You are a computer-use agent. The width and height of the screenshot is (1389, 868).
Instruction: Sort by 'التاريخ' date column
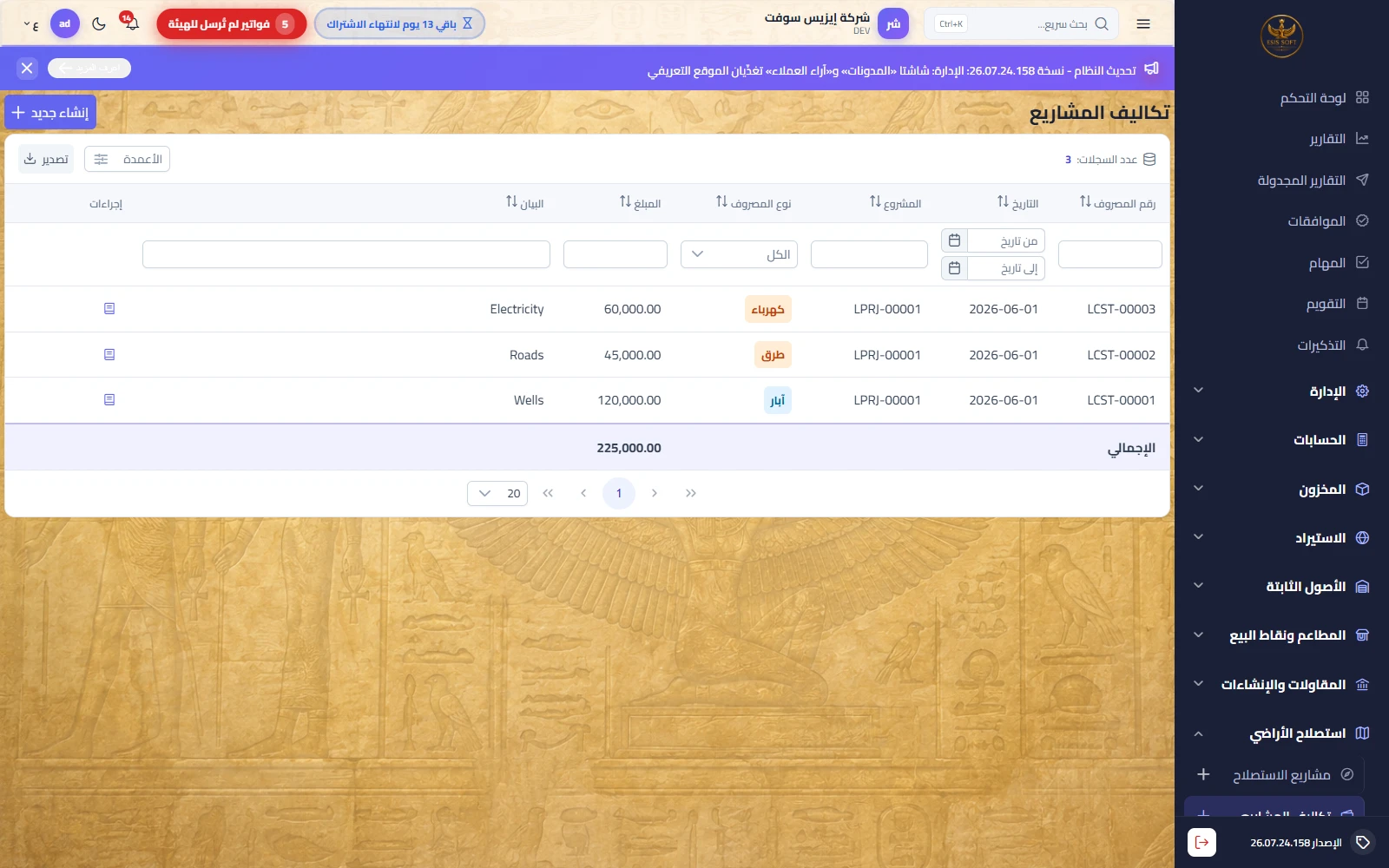pyautogui.click(x=1017, y=202)
